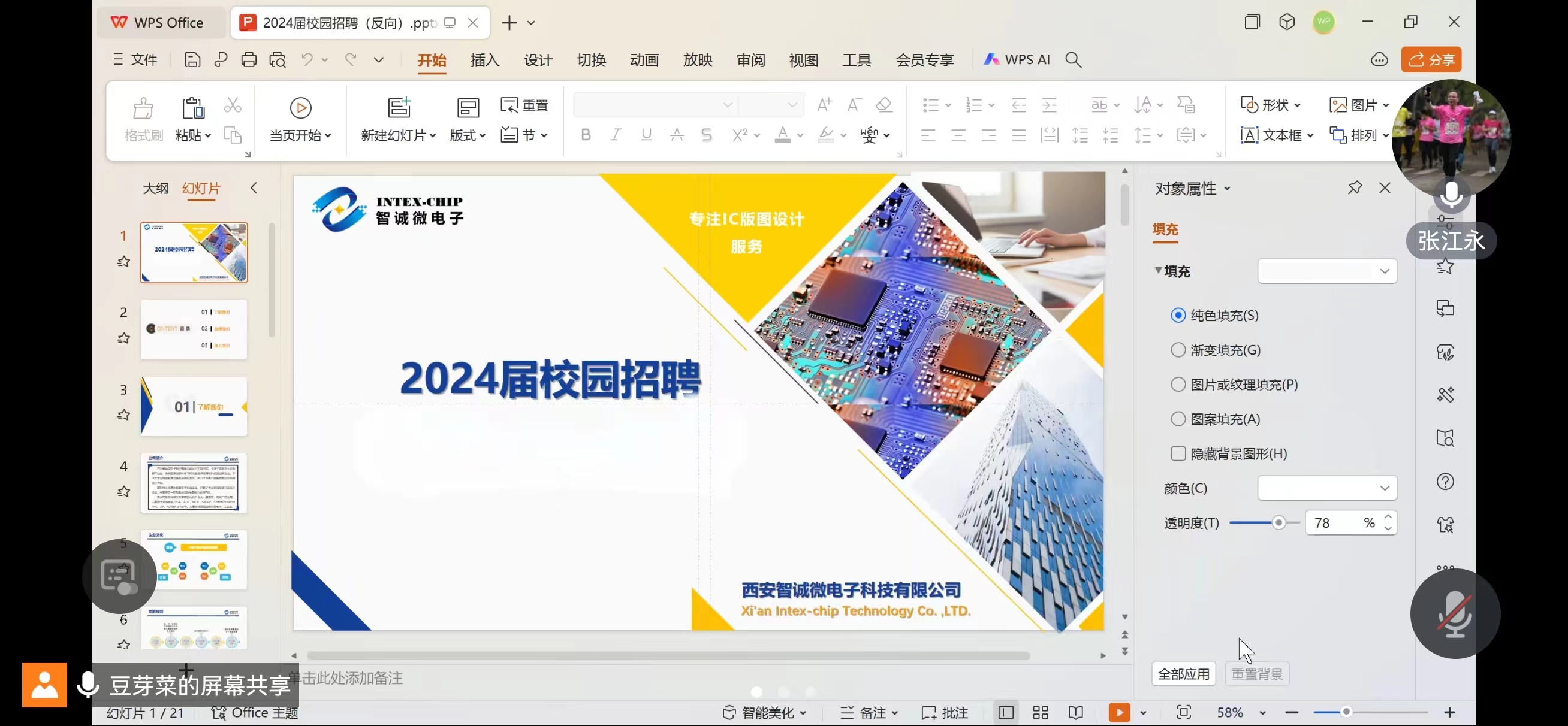Adjust the transparency slider handle
The width and height of the screenshot is (1568, 726).
[1279, 523]
